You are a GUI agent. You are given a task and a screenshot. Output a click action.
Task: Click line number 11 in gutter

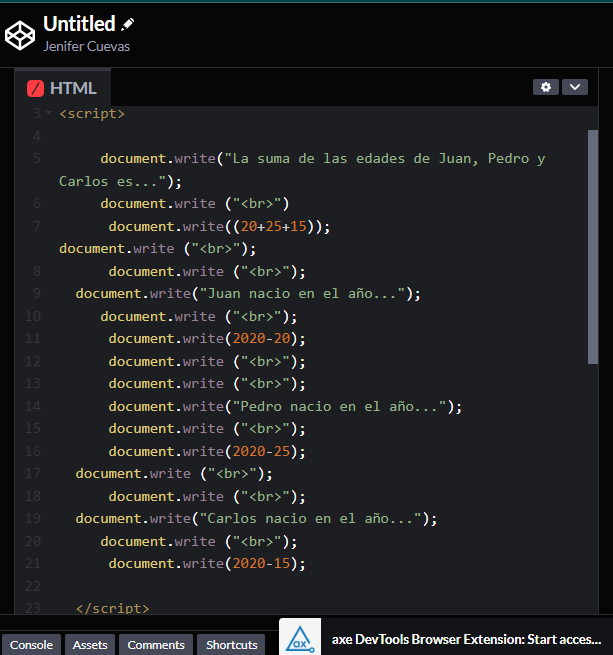click(x=33, y=338)
